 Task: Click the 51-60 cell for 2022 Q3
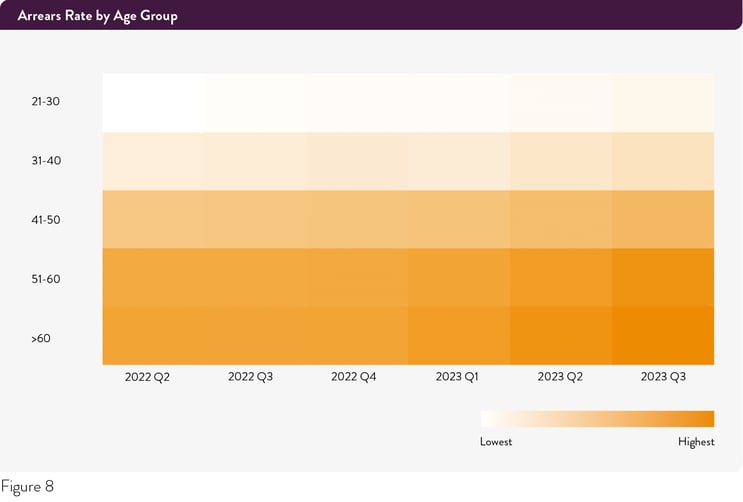pyautogui.click(x=255, y=277)
